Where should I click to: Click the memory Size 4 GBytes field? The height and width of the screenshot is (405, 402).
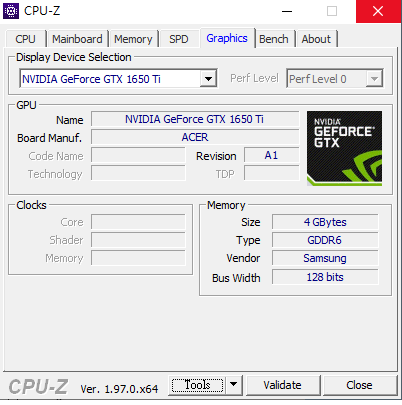tap(325, 222)
